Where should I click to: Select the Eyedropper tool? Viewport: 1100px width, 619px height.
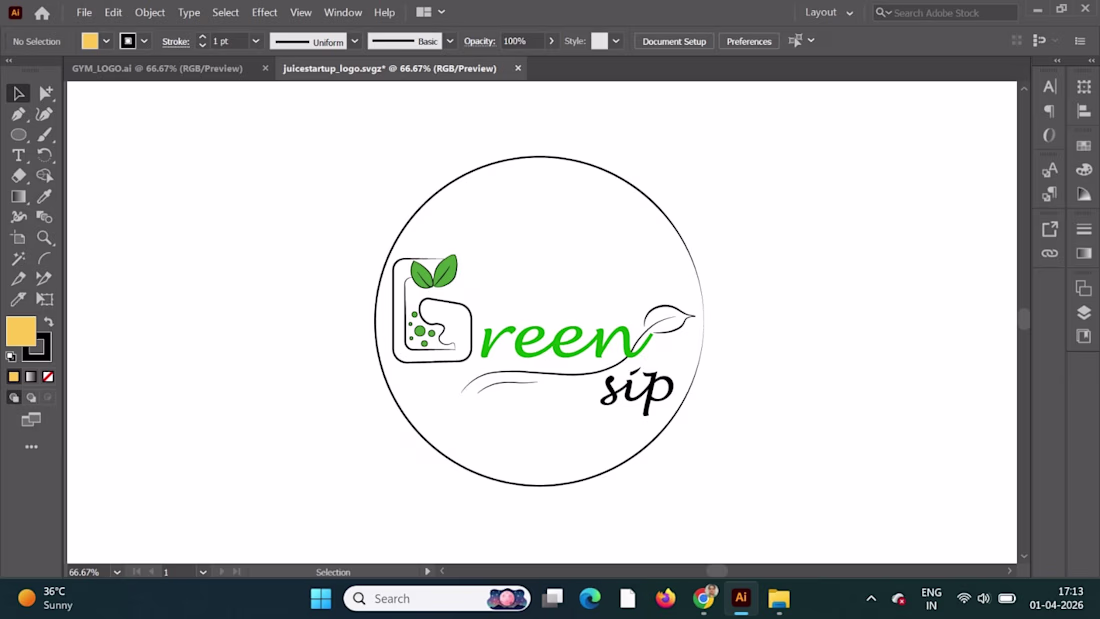click(x=45, y=197)
